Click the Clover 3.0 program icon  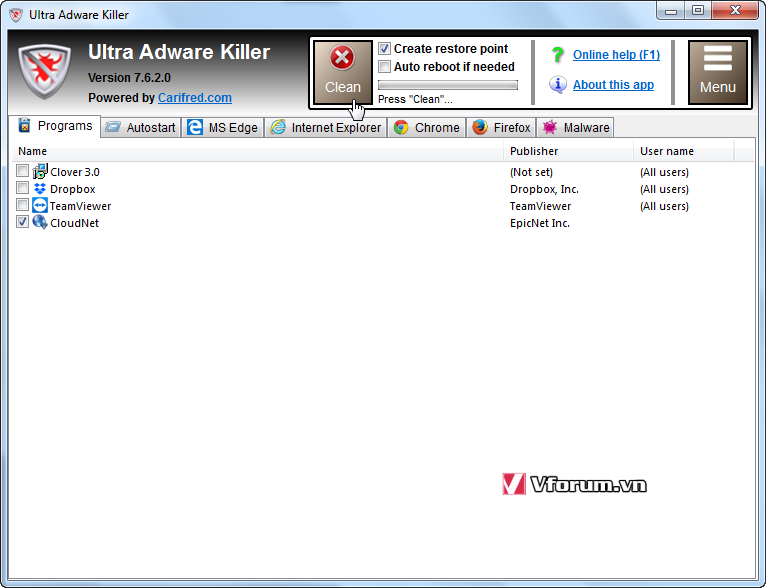(40, 172)
